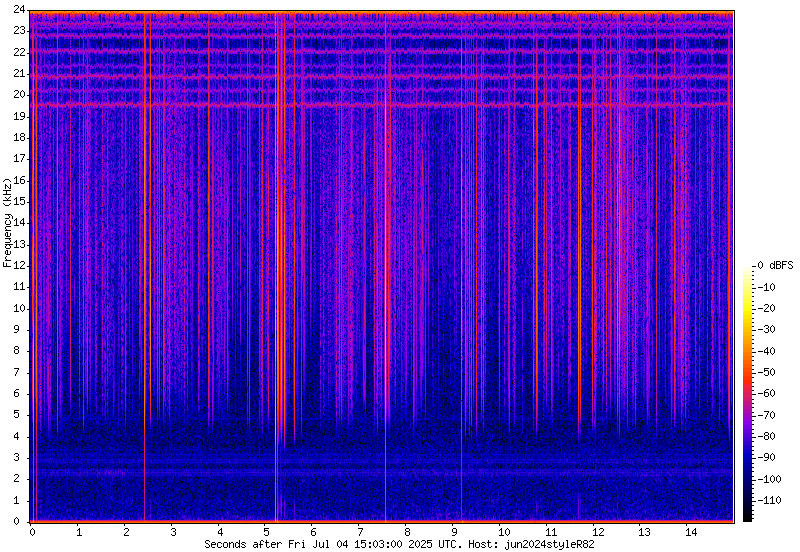Click the 'Frequency (kHz)' vertical axis label
800x552 pixels.
[x=7, y=223]
